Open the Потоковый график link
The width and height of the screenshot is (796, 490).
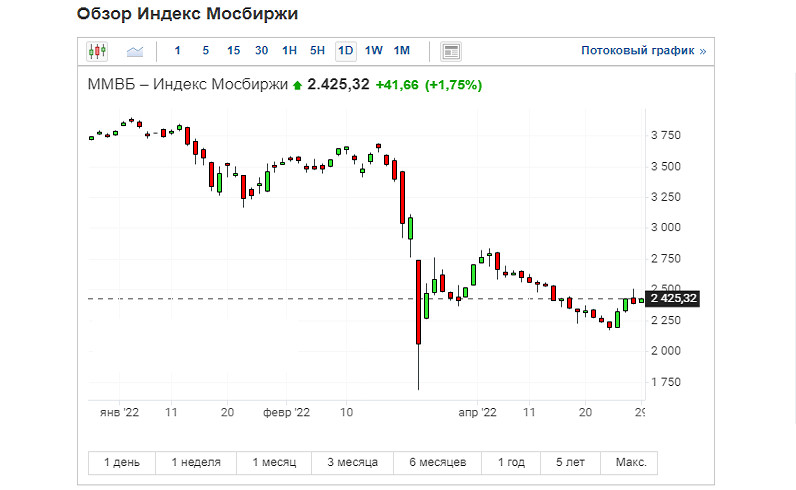pos(643,51)
